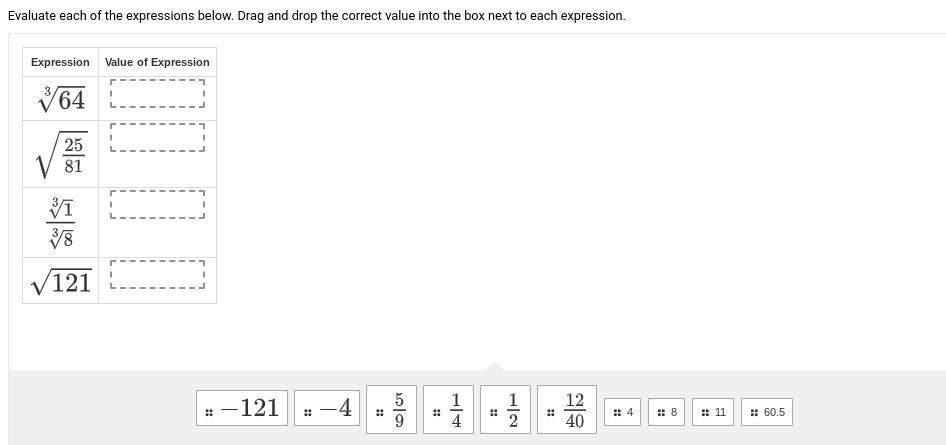Click the drag handle on the 1/2 tile

point(493,413)
